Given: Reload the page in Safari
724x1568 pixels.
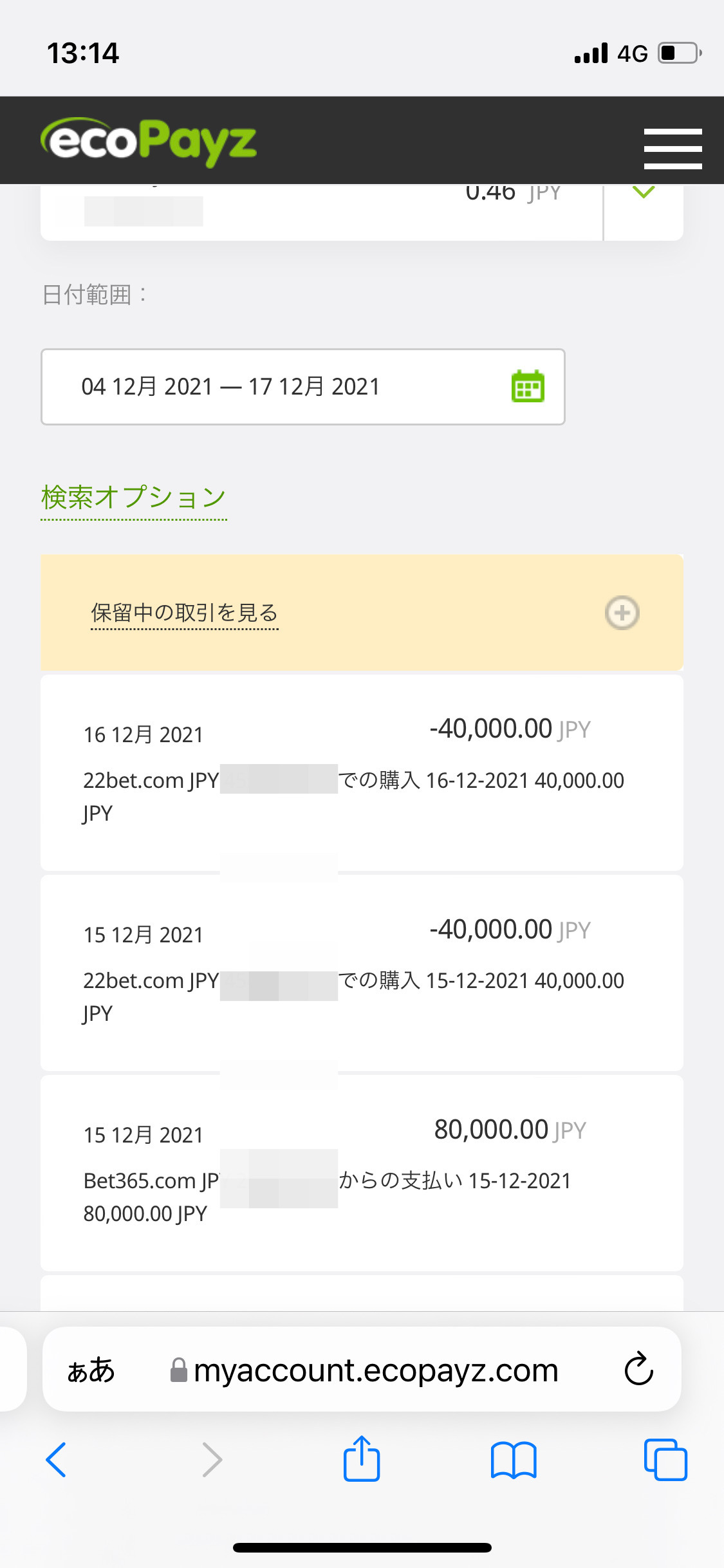Looking at the screenshot, I should point(638,1368).
